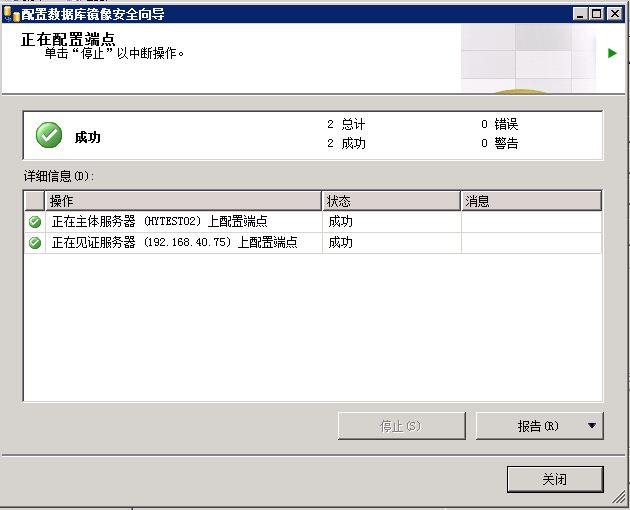Open the 报告(R) dropdown arrow
The image size is (630, 510).
pyautogui.click(x=591, y=426)
